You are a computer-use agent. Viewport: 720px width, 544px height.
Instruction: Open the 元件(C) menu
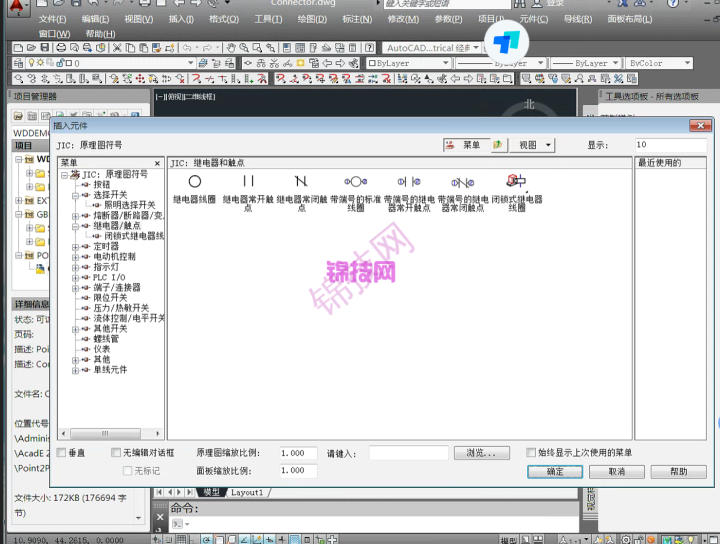[x=534, y=19]
